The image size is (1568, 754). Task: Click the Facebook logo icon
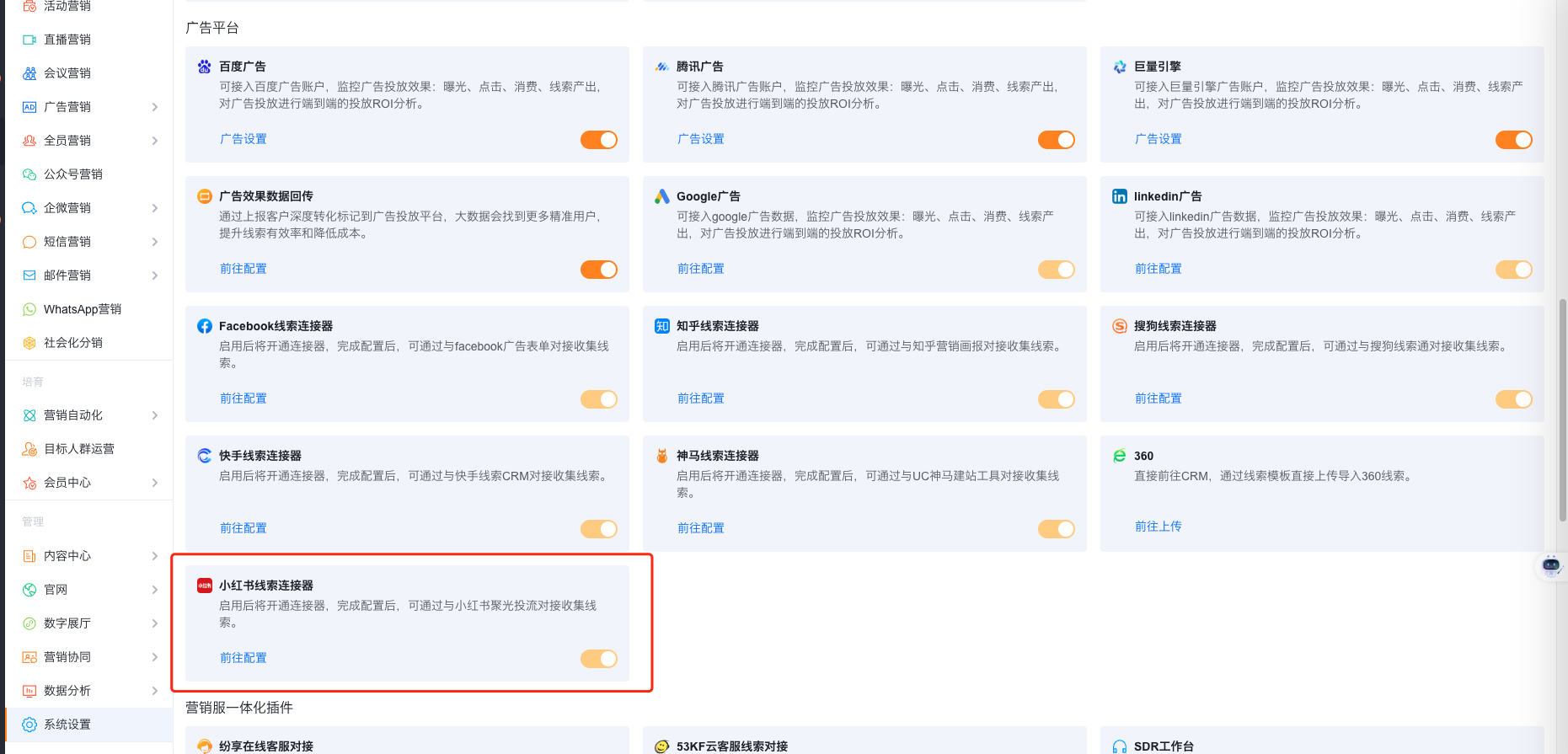pos(204,326)
